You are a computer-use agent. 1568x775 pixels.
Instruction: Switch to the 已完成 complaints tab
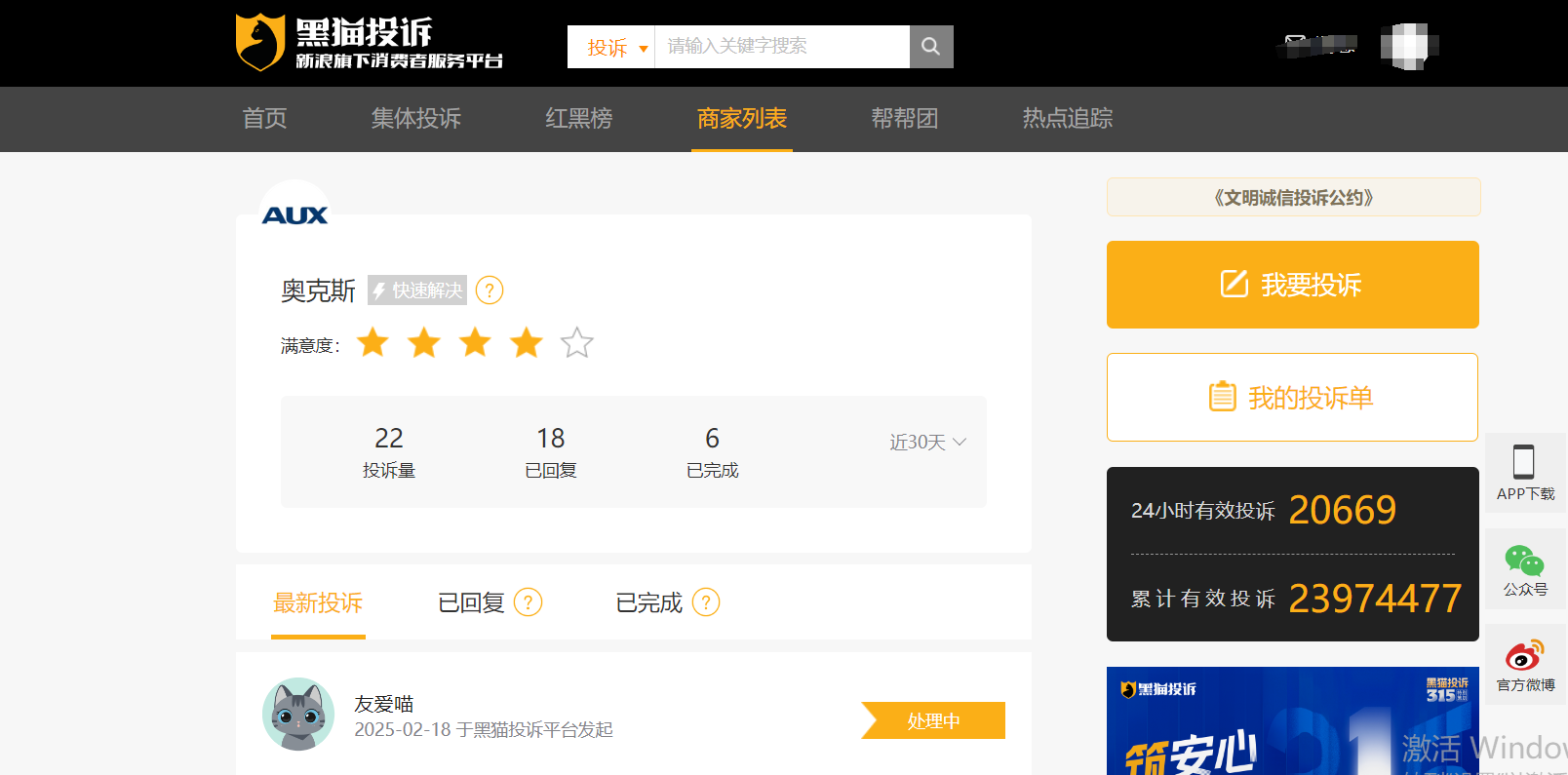click(649, 602)
